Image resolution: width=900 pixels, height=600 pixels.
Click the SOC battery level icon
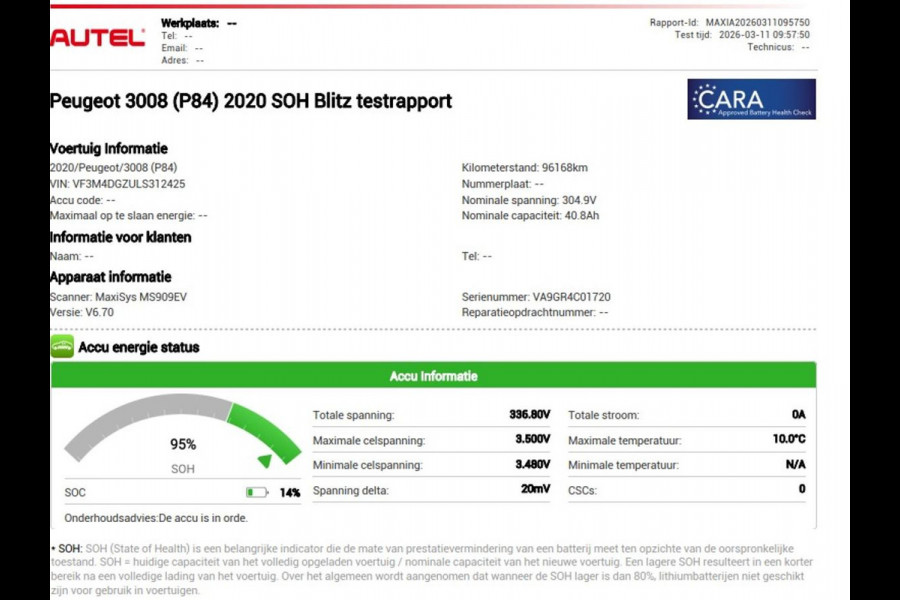[x=257, y=493]
